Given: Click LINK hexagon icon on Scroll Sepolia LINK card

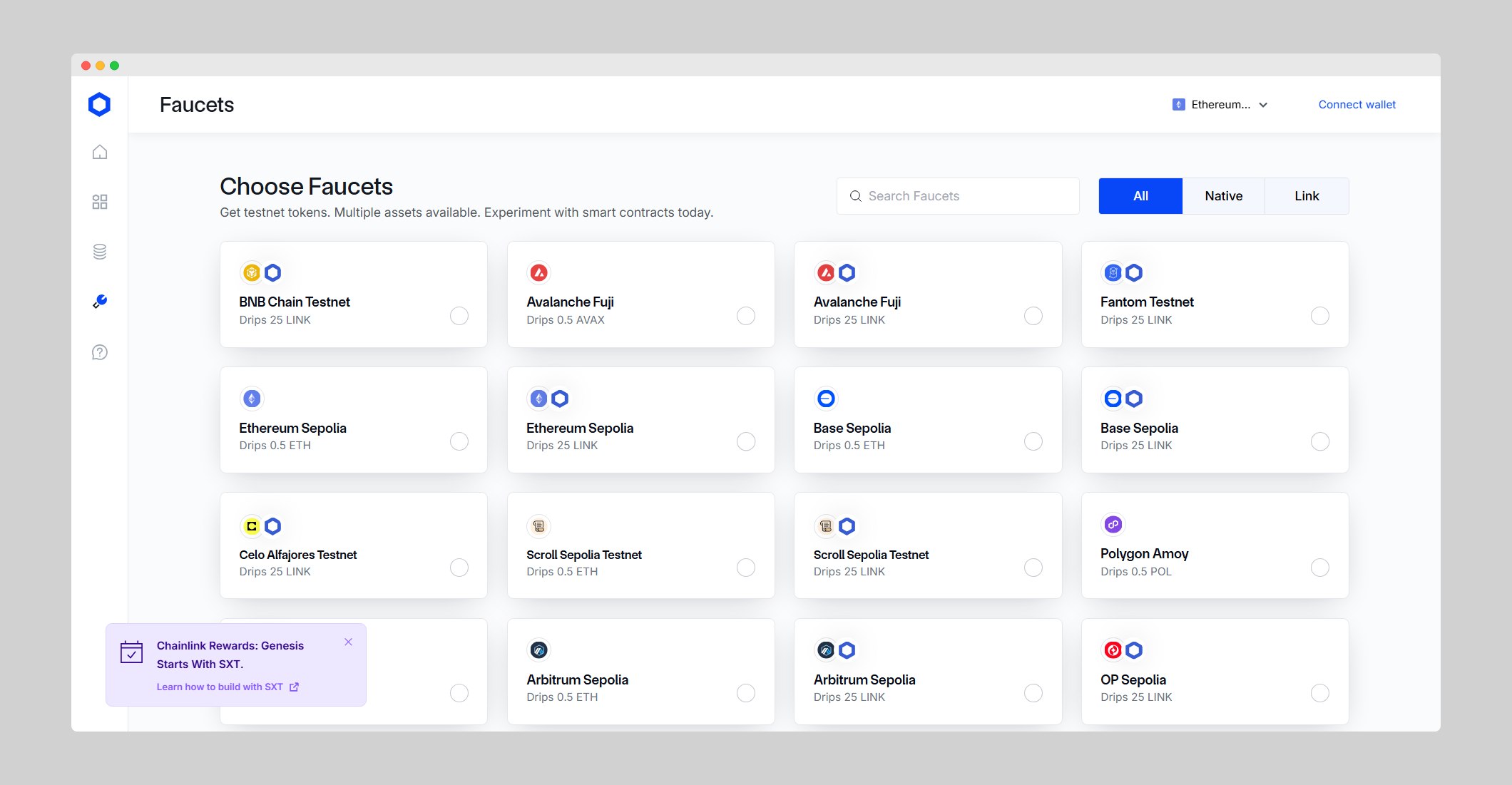Looking at the screenshot, I should click(x=847, y=526).
